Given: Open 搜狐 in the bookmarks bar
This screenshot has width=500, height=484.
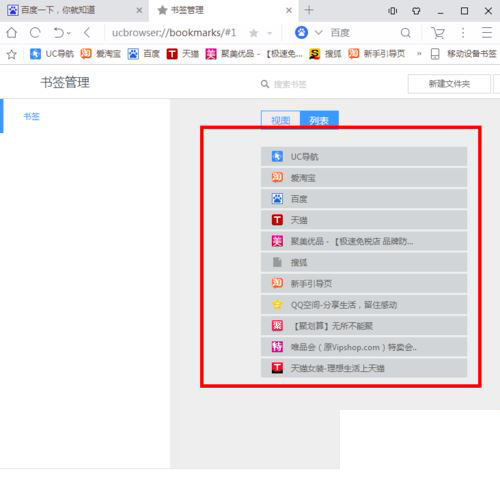Looking at the screenshot, I should 325,54.
